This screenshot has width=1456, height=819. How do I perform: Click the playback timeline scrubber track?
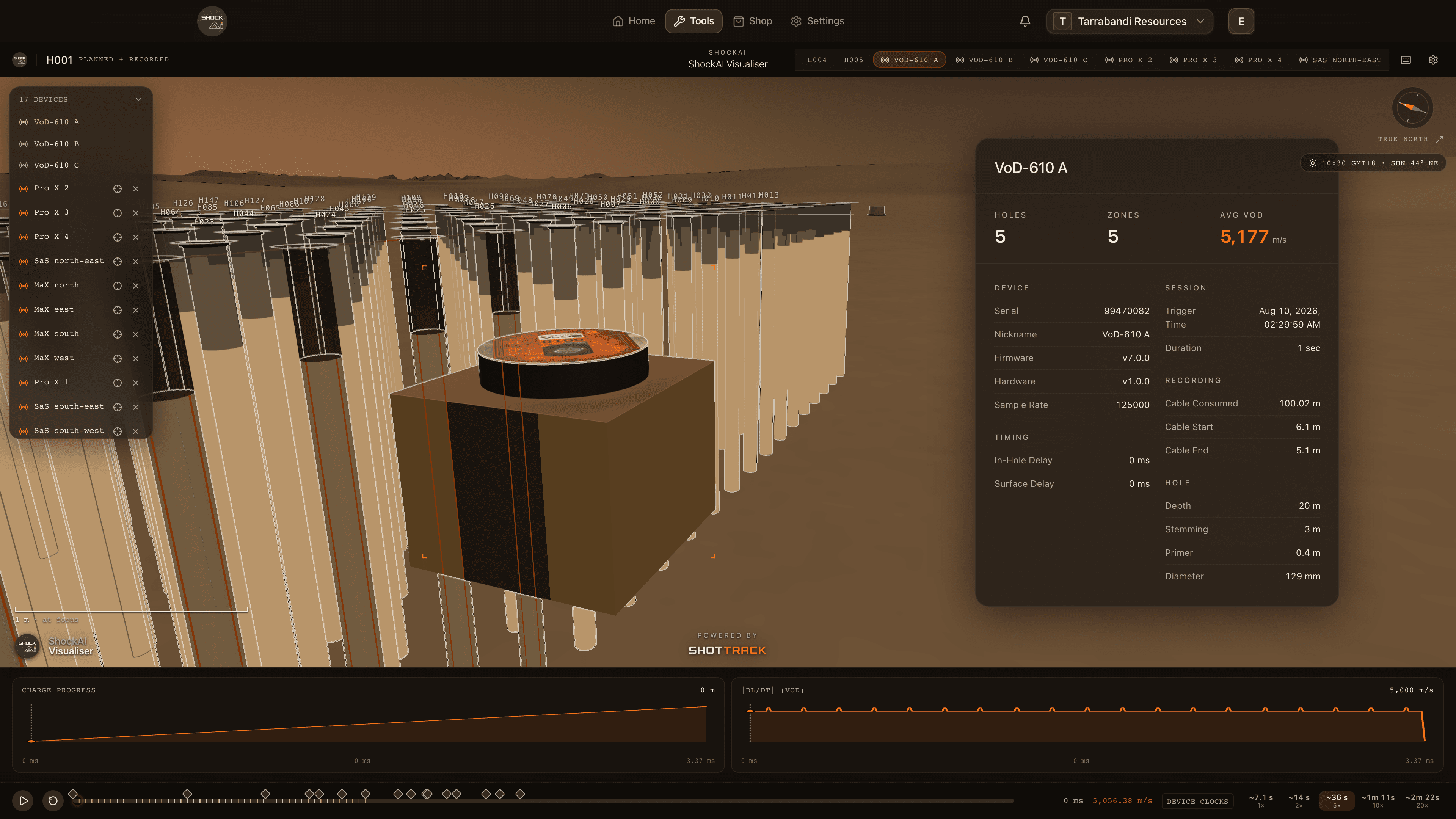tap(543, 801)
